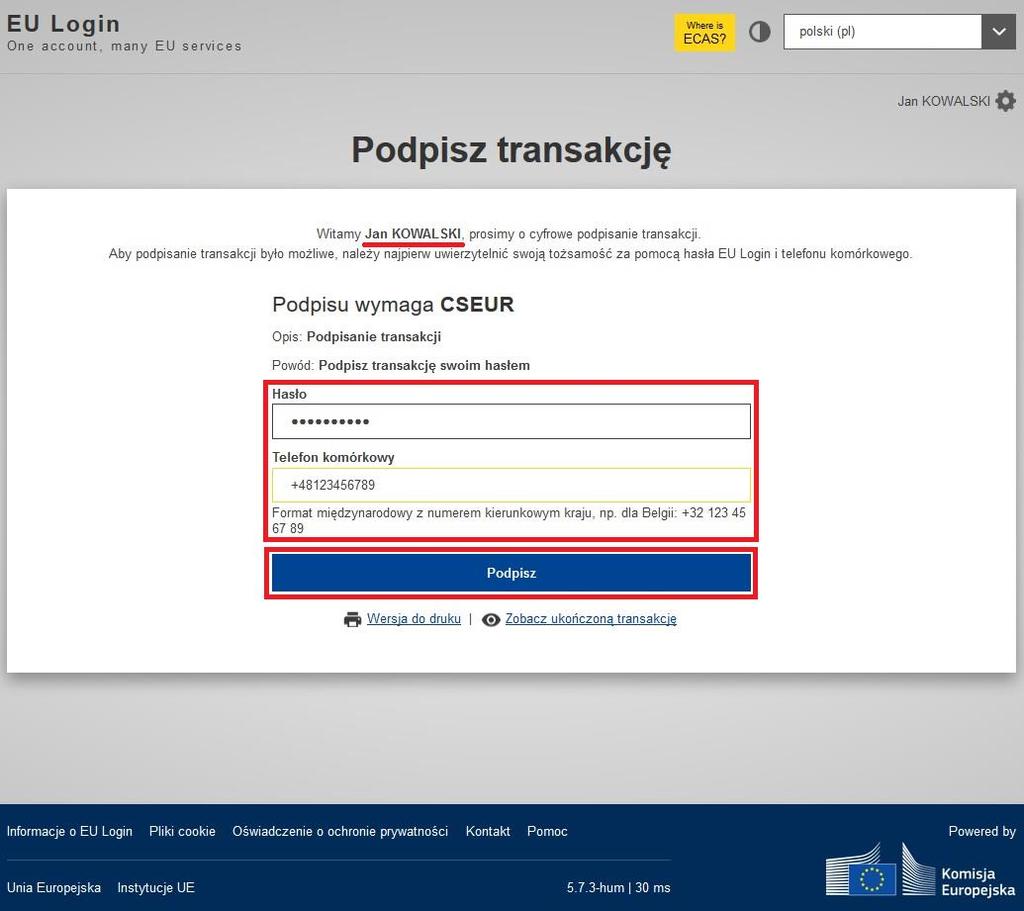Expand language list with chevron arrow
The image size is (1024, 911).
pyautogui.click(x=999, y=31)
